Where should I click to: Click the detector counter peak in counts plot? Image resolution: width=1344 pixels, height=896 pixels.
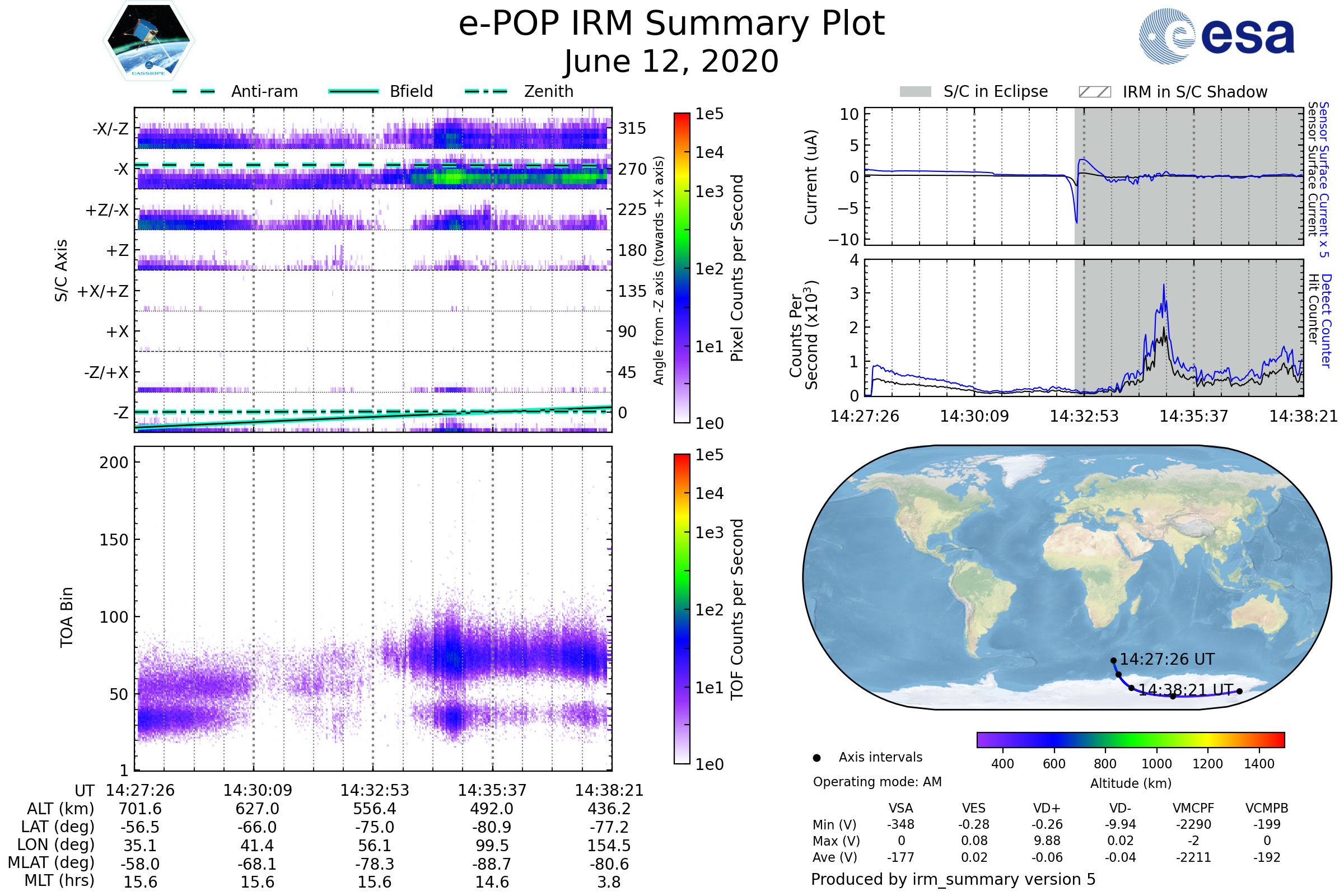coord(1164,287)
